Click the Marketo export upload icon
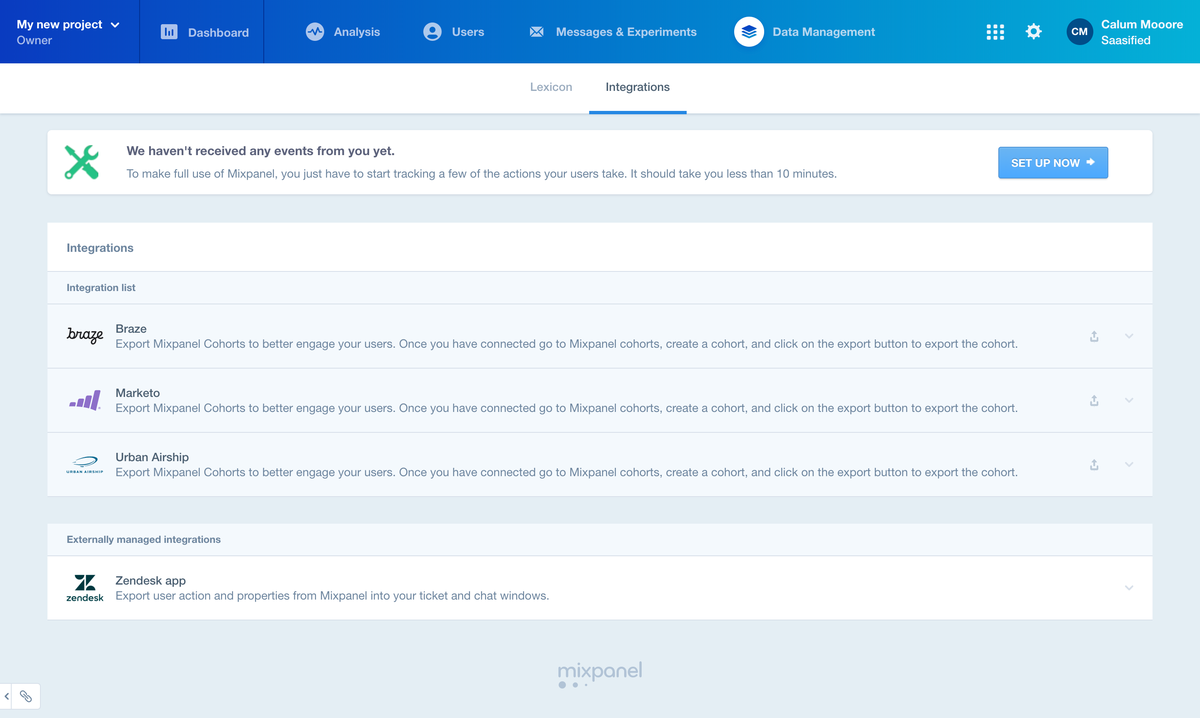The width and height of the screenshot is (1200, 718). (x=1094, y=400)
